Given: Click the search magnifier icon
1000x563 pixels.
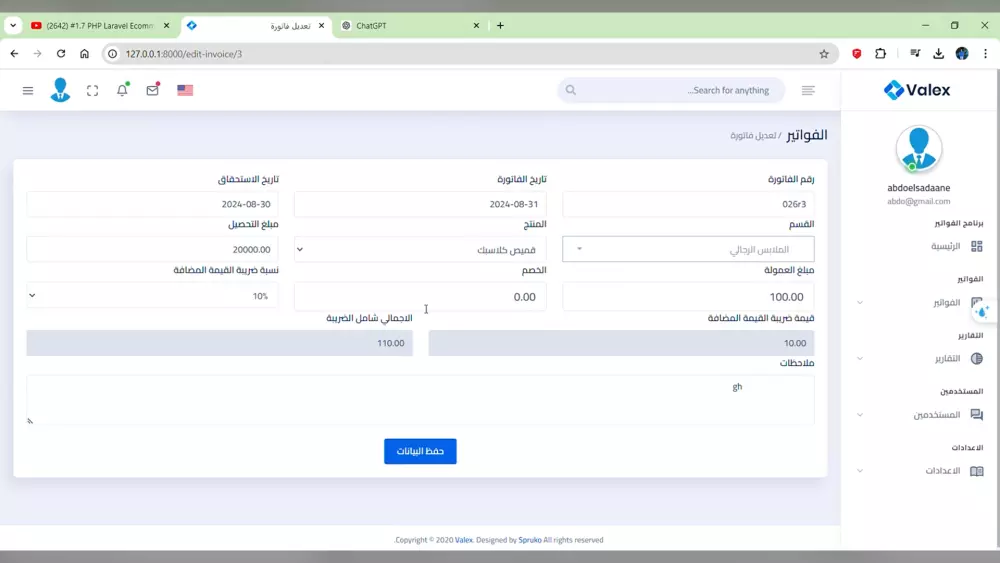Looking at the screenshot, I should (x=571, y=91).
